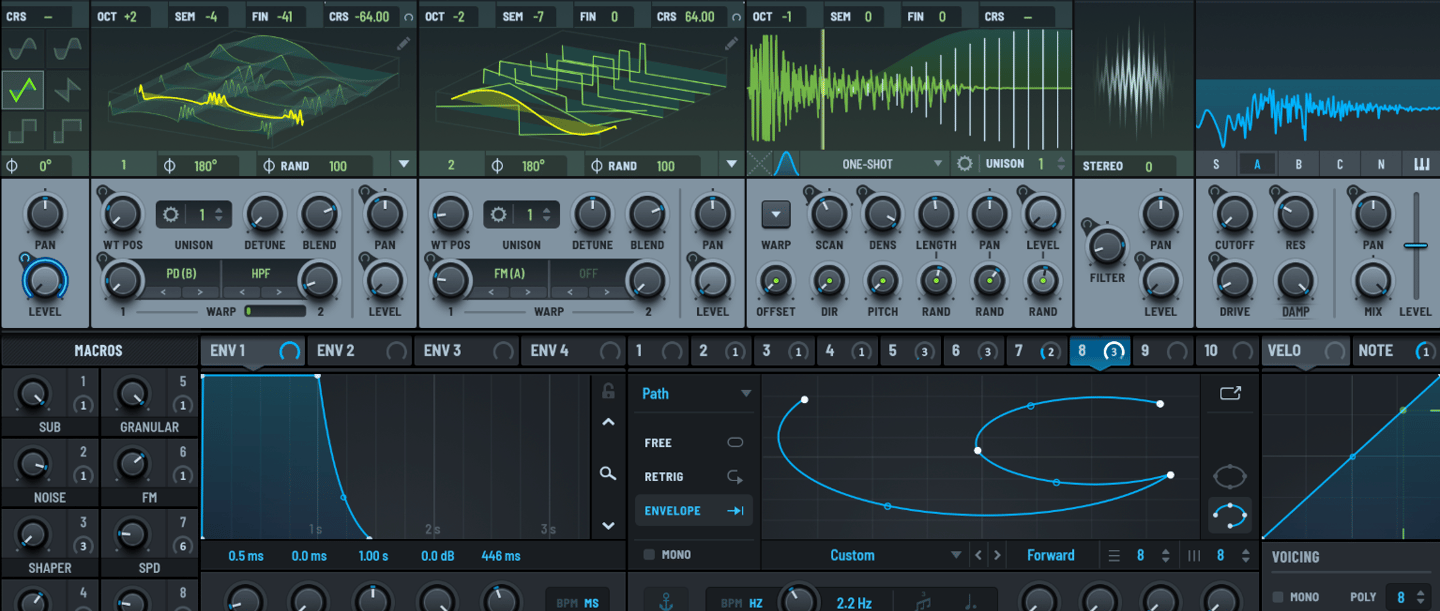
Task: Open Oscillator 2 wavetable editor pencil
Action: (x=731, y=43)
